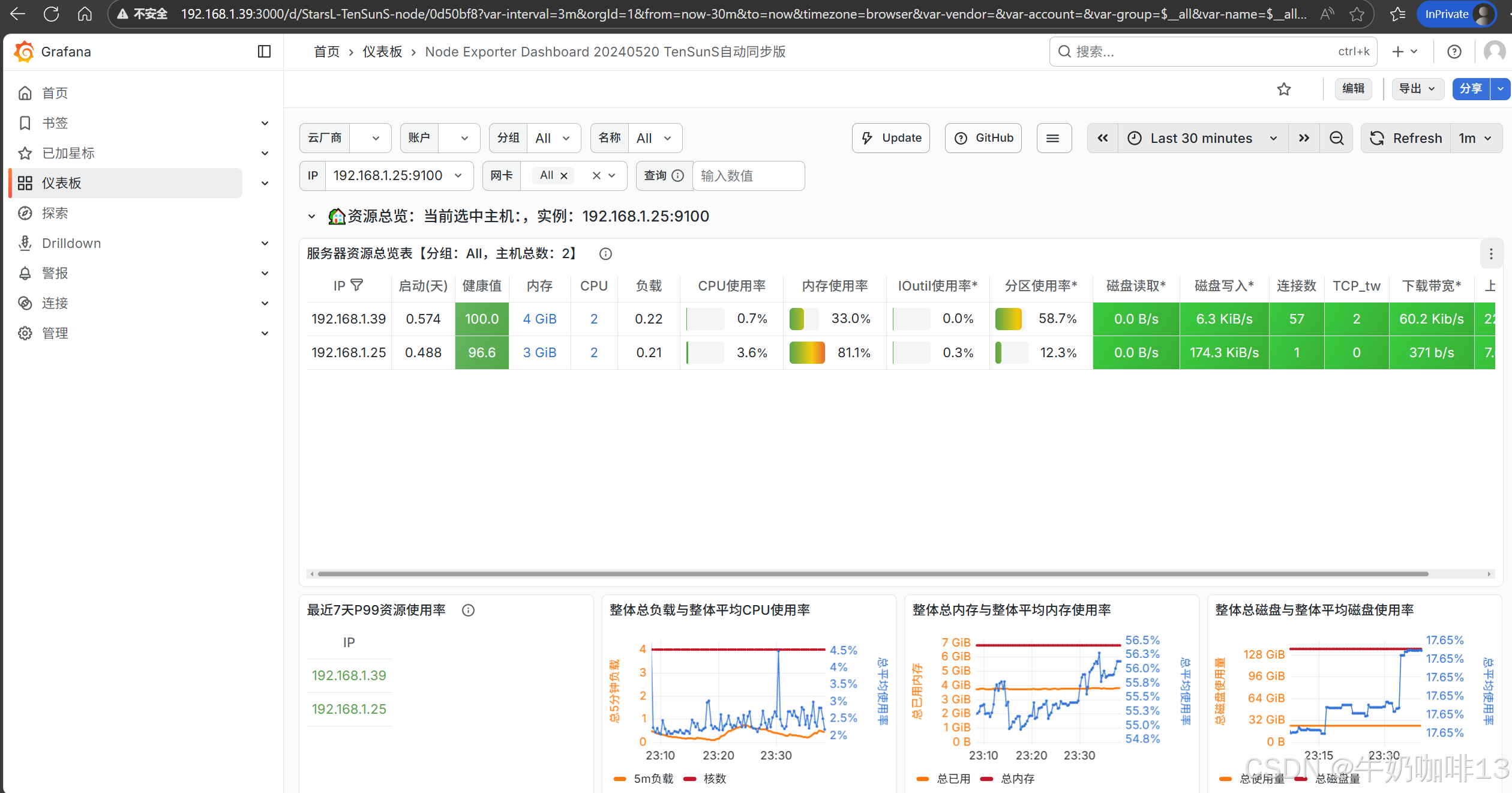
Task: Open the Last 30 minutes time picker
Action: pyautogui.click(x=1202, y=138)
